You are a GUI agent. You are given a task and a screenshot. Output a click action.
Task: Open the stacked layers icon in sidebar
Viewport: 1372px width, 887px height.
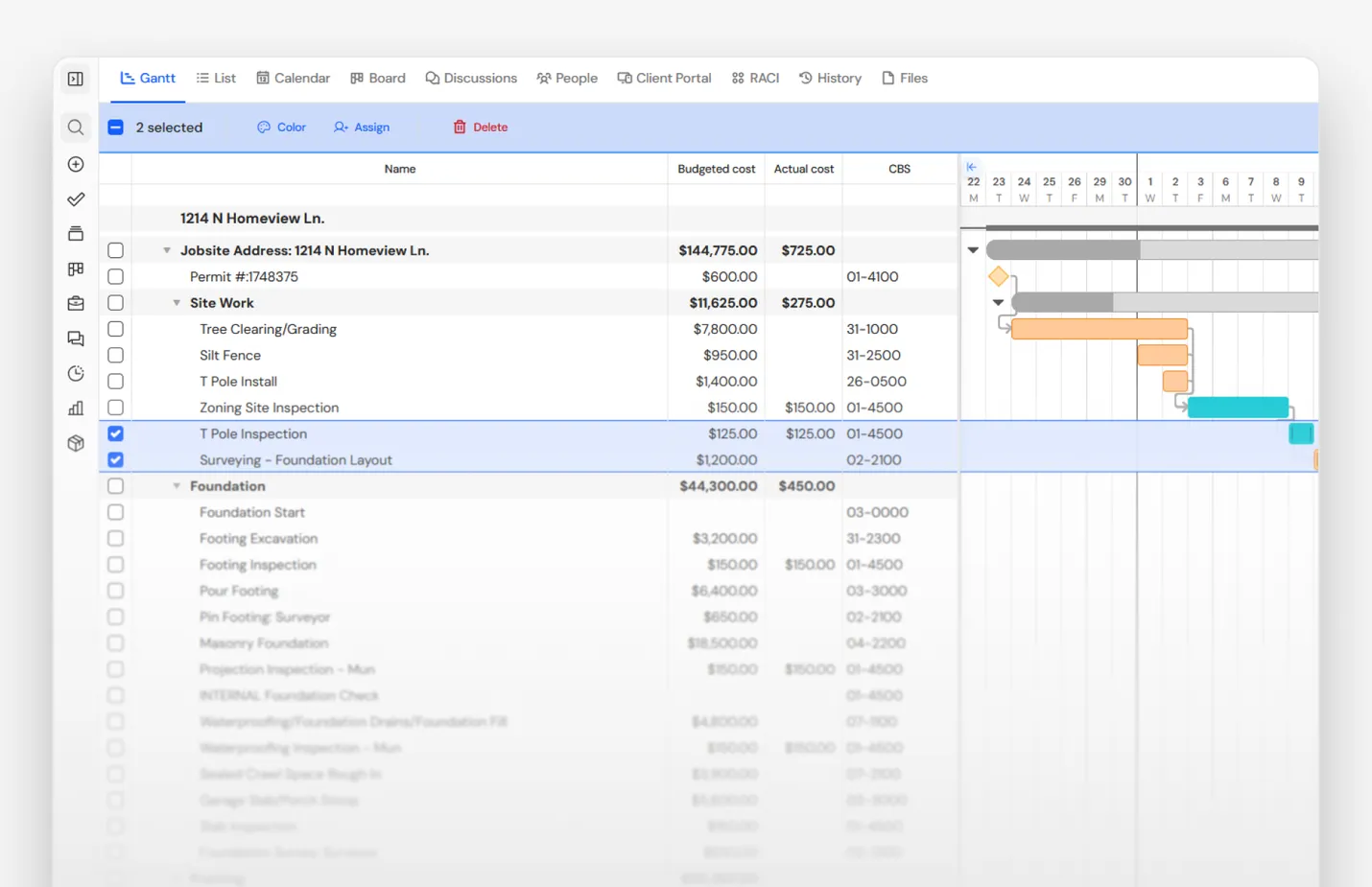pos(76,234)
